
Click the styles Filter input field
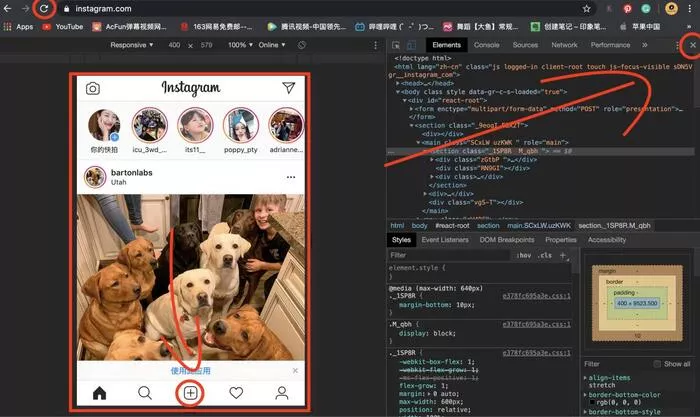[x=449, y=255]
